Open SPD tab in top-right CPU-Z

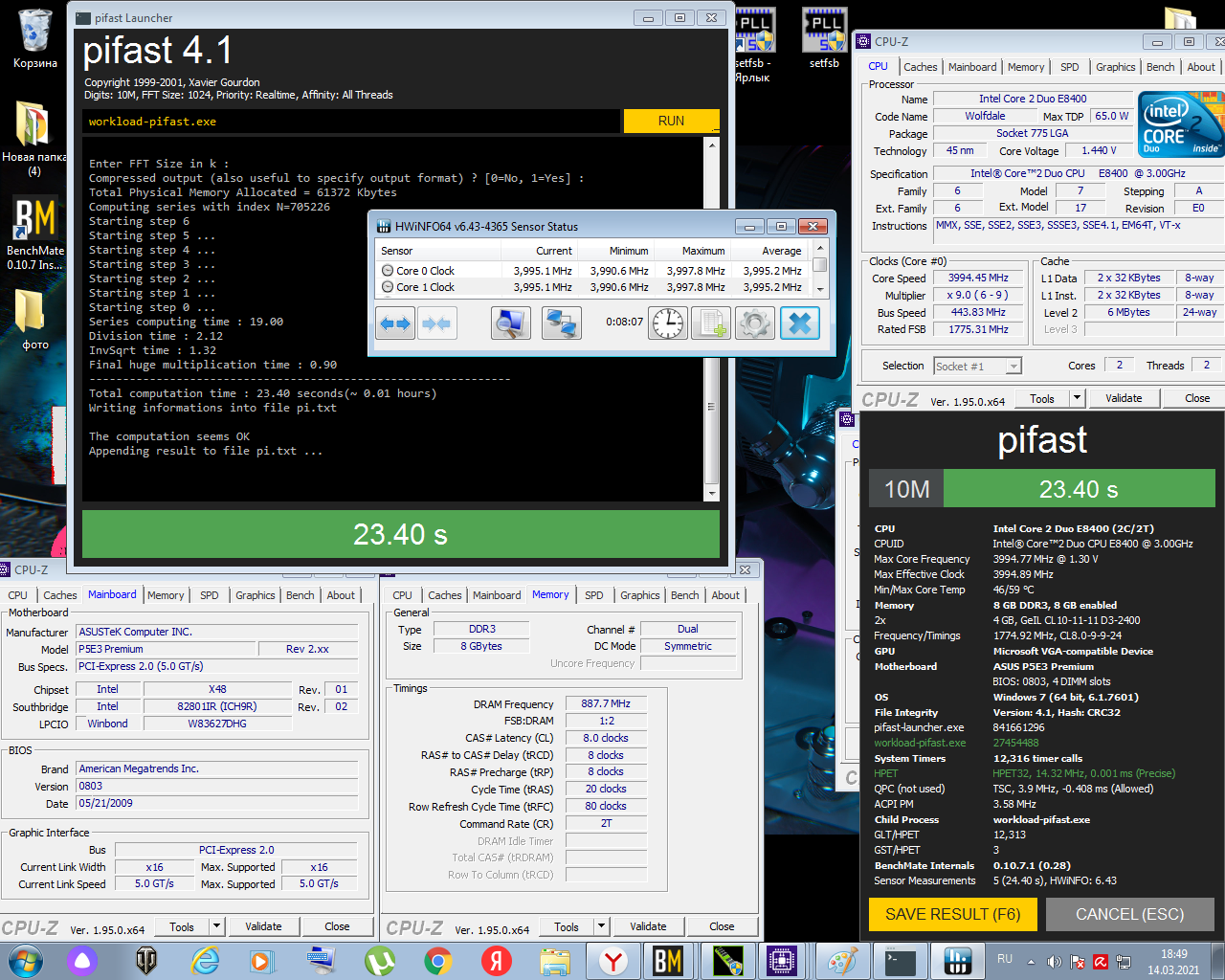[x=1069, y=67]
